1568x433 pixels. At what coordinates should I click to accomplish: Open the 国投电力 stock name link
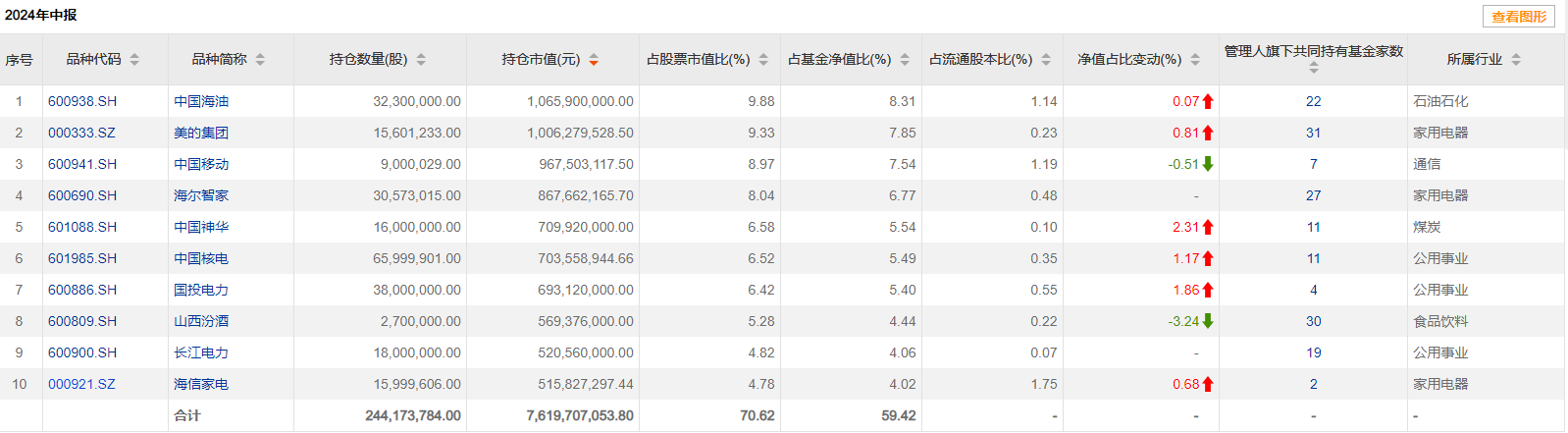201,290
